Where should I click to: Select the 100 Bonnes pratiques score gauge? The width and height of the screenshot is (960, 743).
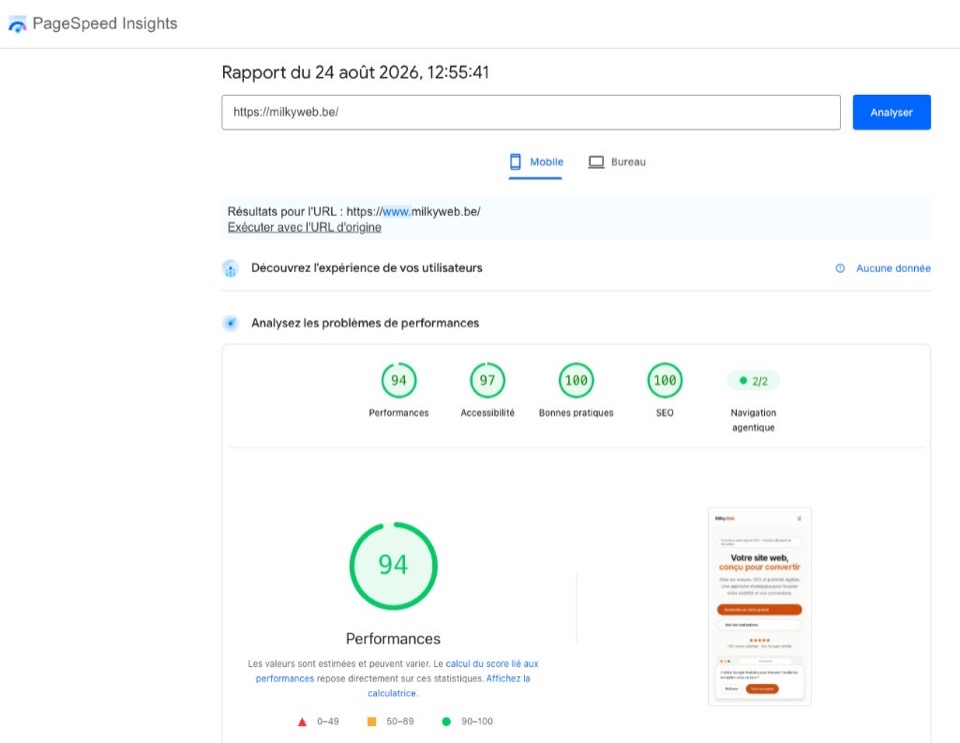tap(576, 380)
